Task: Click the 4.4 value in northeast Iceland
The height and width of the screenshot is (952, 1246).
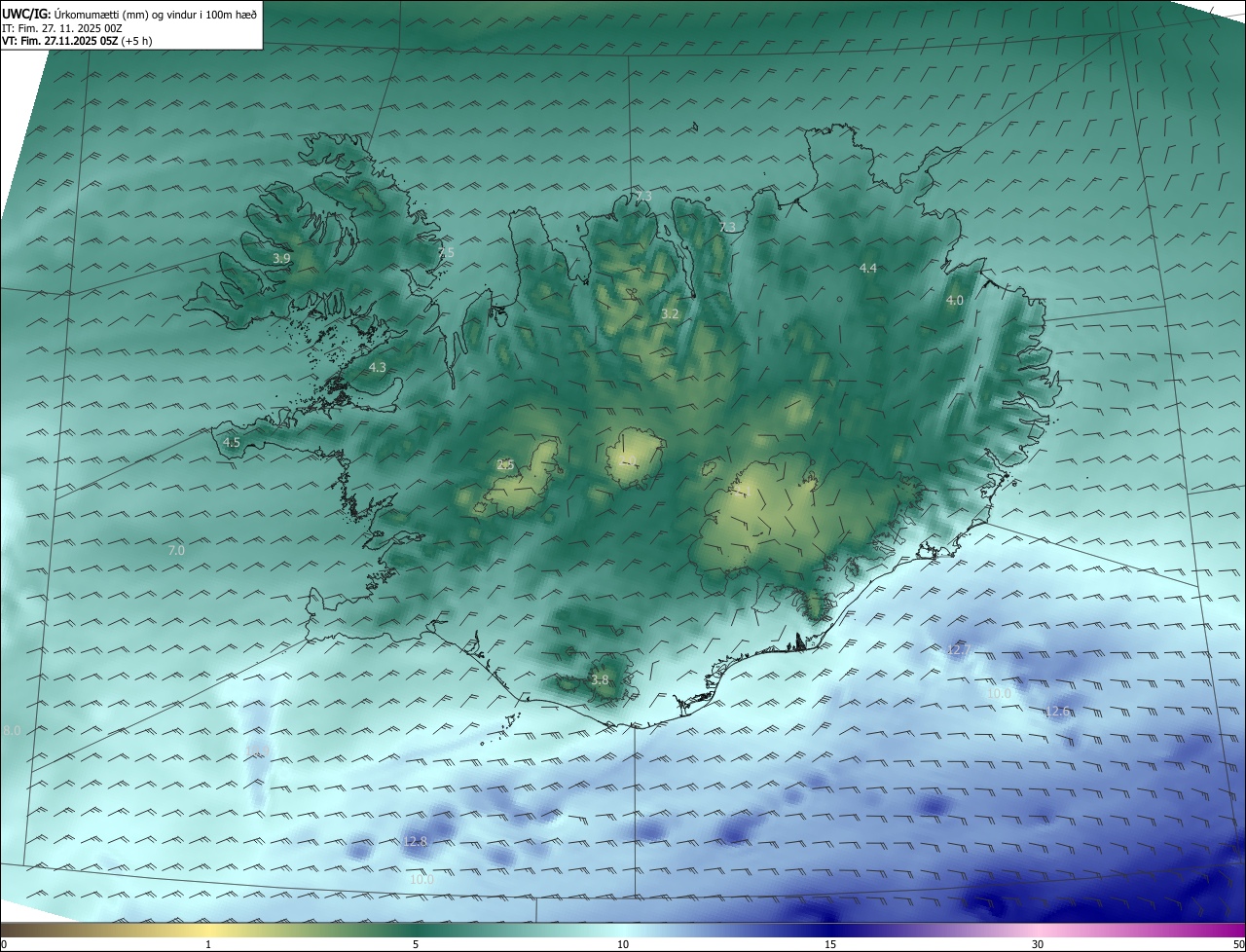Action: (868, 268)
